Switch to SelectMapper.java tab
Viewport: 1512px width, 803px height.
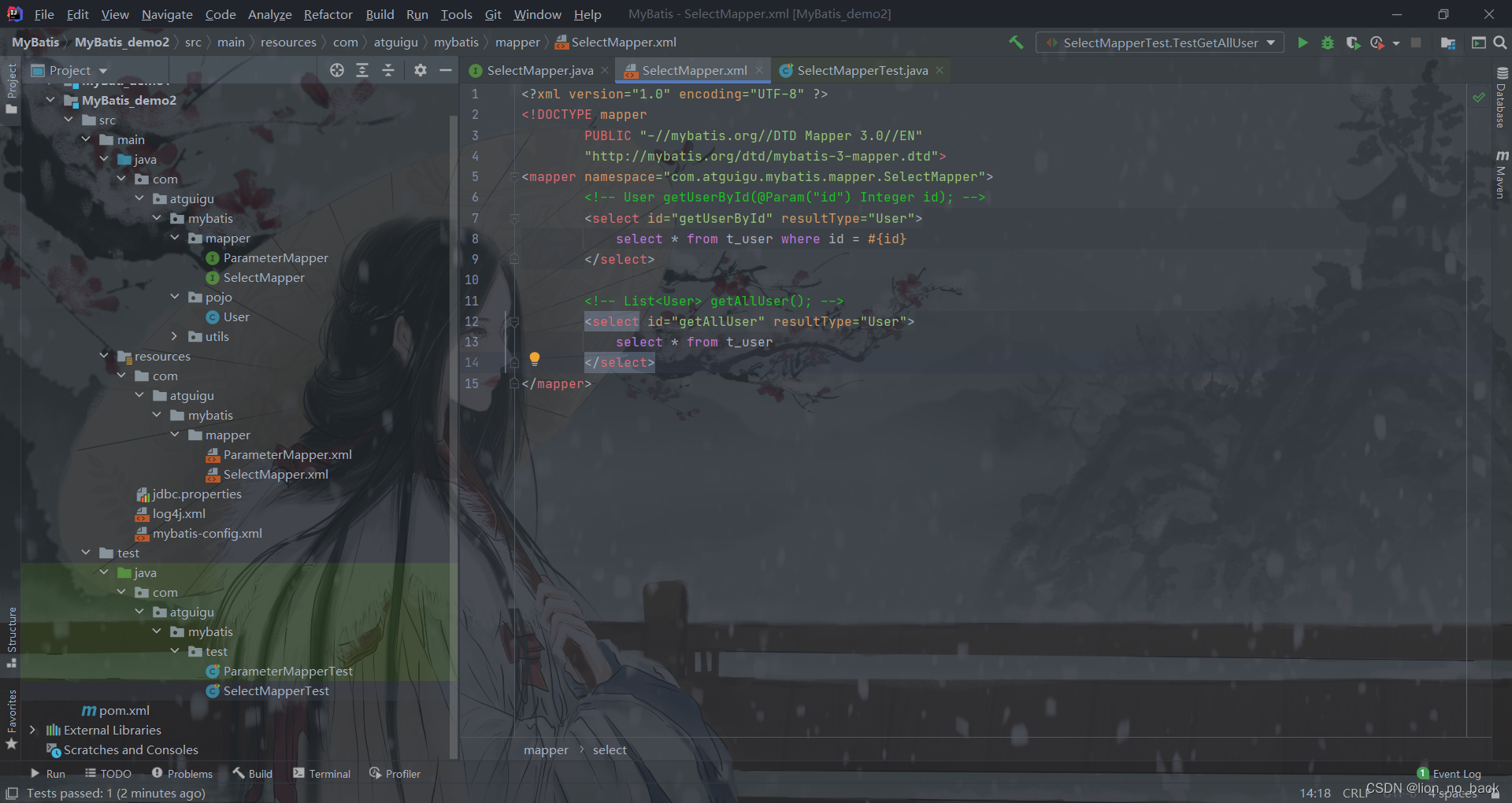539,70
